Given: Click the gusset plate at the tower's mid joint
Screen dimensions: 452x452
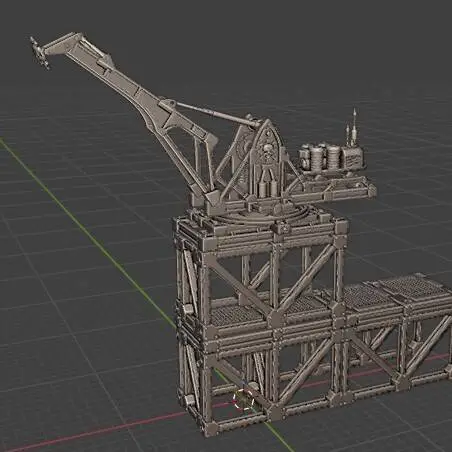Looking at the screenshot, I should [x=275, y=317].
